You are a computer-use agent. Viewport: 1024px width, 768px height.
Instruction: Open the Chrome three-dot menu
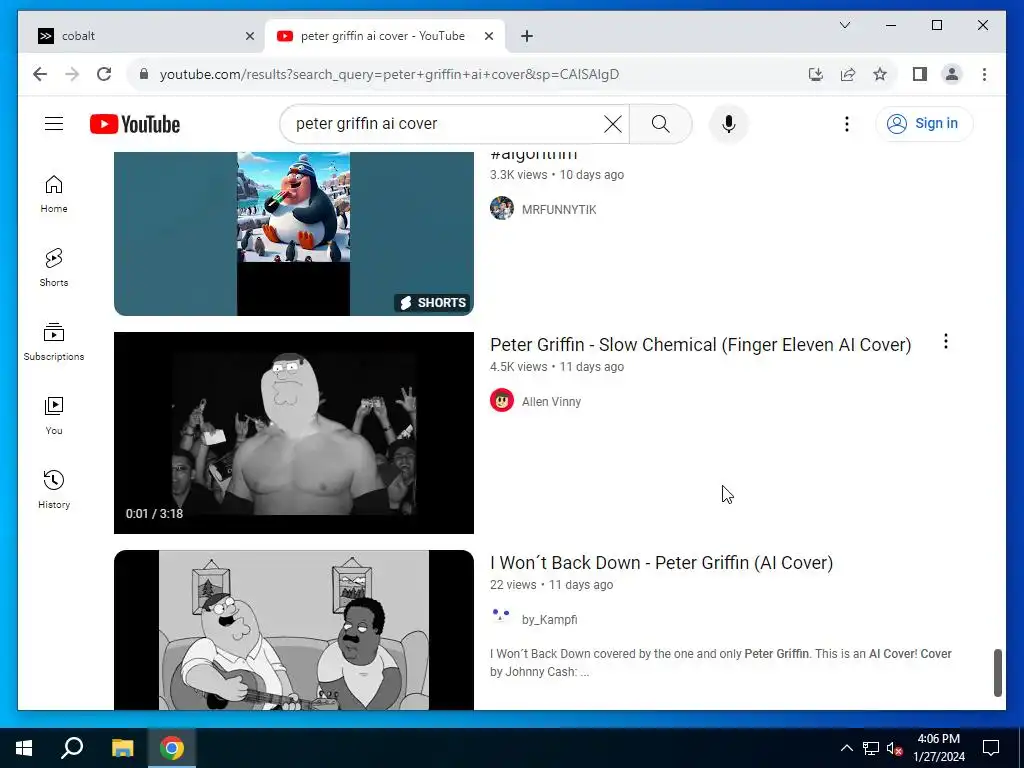984,74
